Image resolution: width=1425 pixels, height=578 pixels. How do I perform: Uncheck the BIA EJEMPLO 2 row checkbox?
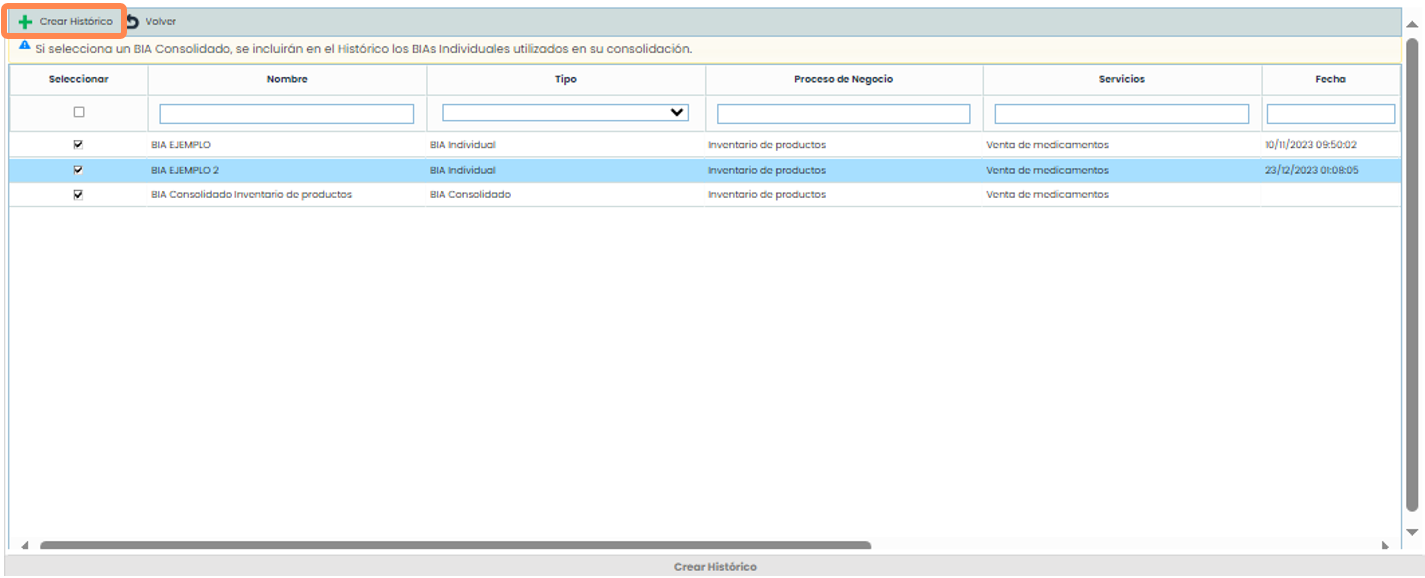(x=79, y=170)
